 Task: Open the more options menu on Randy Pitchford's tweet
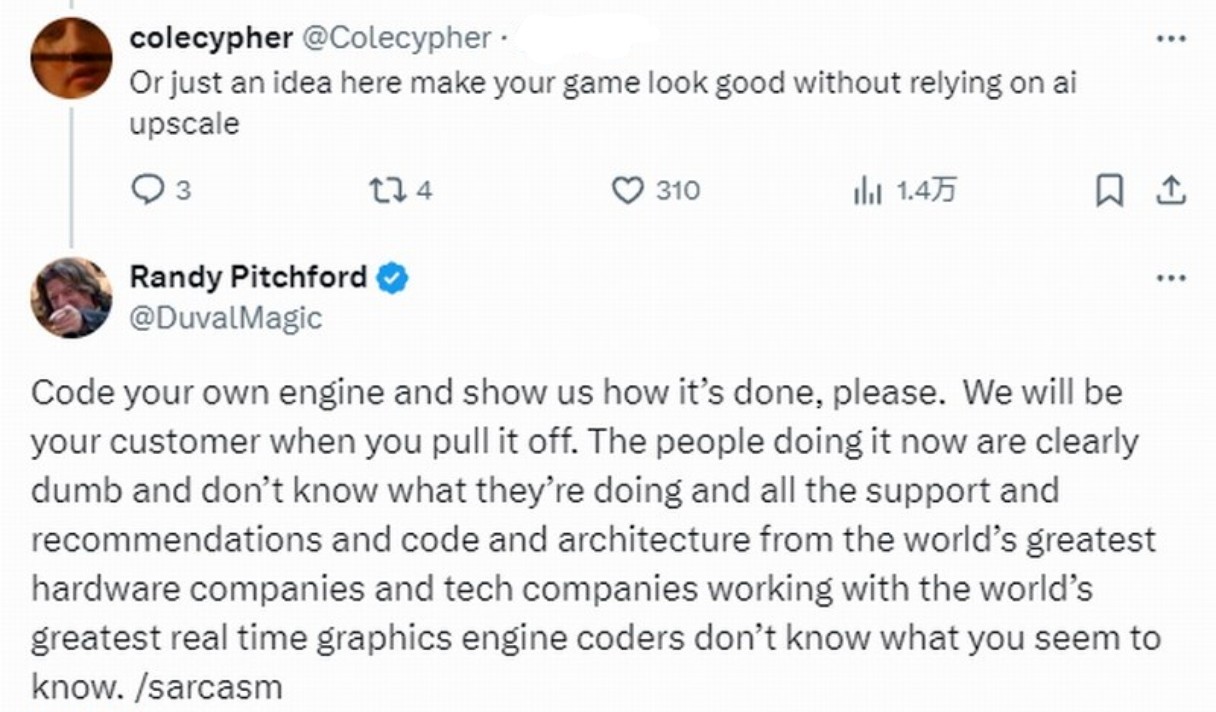[x=1171, y=279]
